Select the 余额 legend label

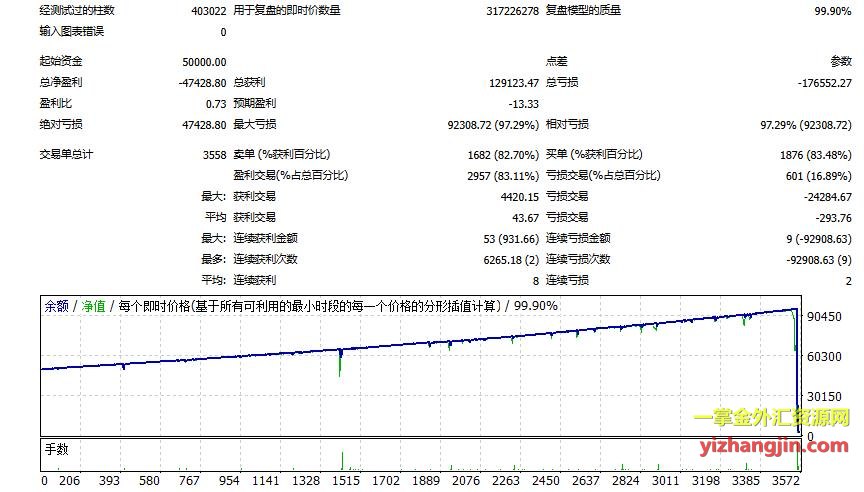56,306
